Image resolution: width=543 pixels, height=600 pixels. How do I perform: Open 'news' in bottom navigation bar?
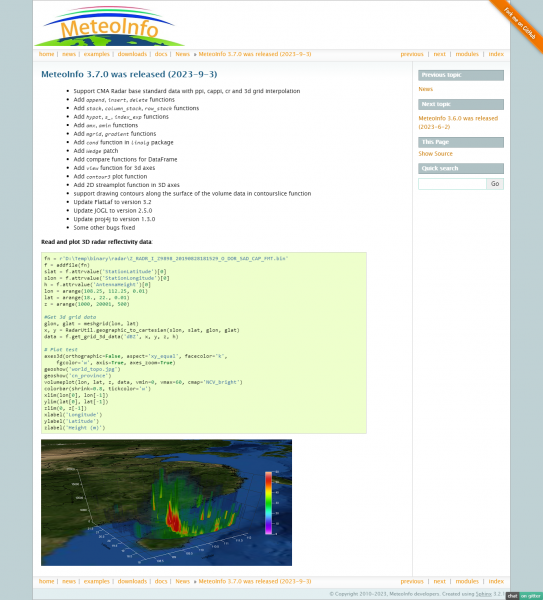pyautogui.click(x=69, y=581)
